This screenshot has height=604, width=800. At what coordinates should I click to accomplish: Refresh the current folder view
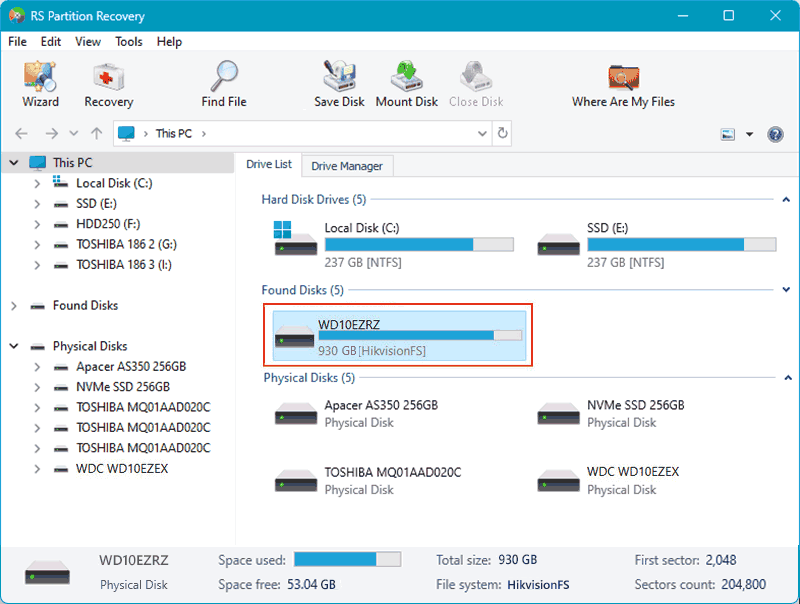502,132
